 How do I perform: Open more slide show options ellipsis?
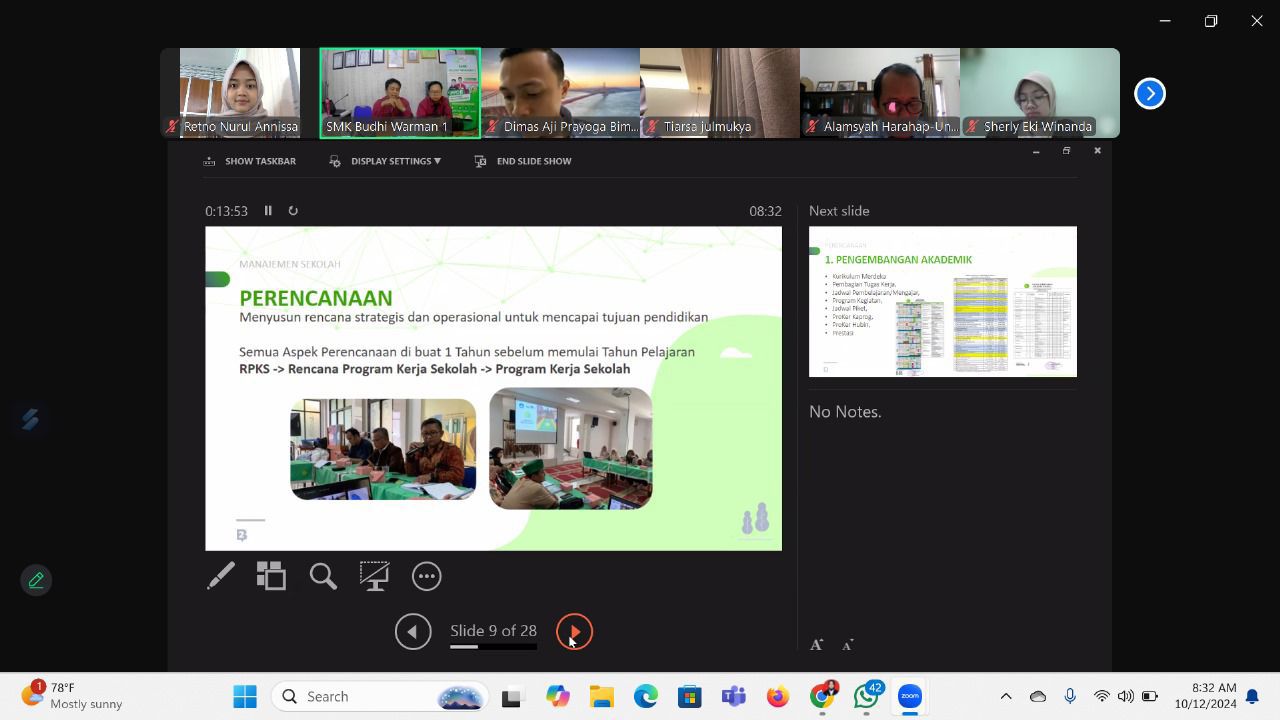[x=427, y=575]
